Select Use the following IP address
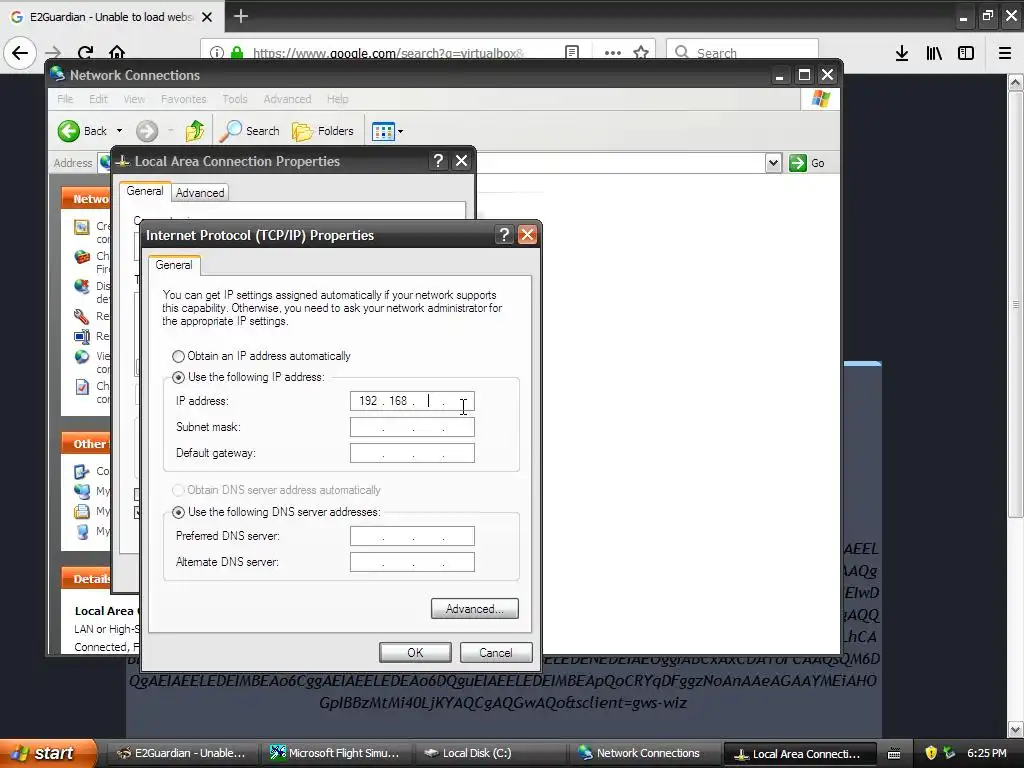The width and height of the screenshot is (1024, 768). [178, 377]
